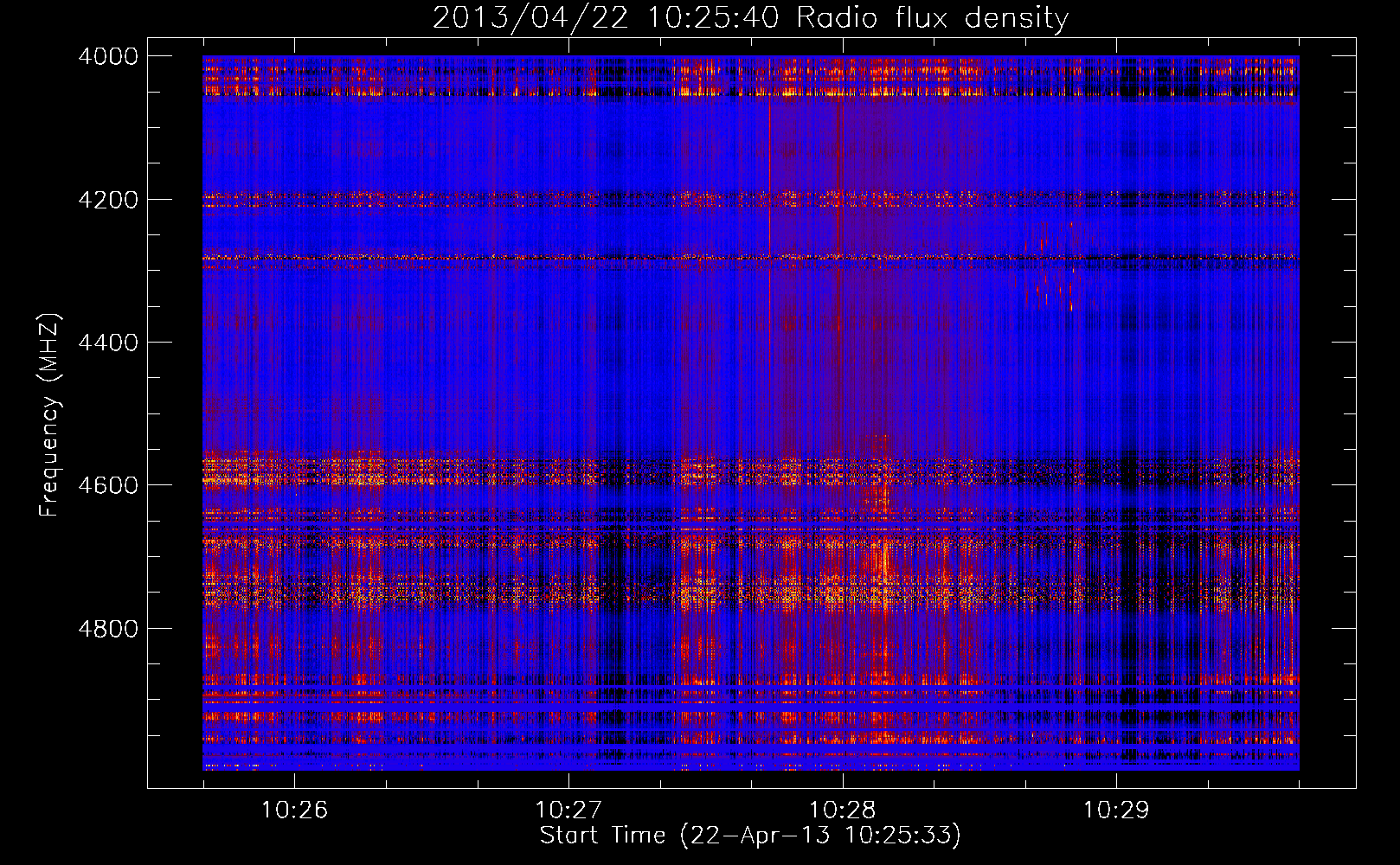Click the 10:27 time tick label
1400x865 pixels.
click(x=568, y=811)
